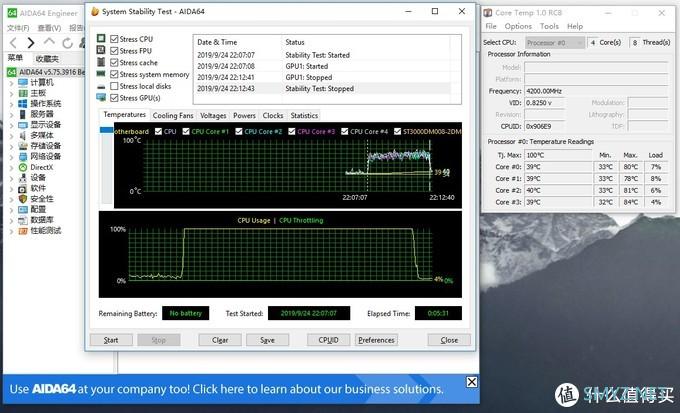Toggle the Stress CPU checkbox
680x413 pixels.
[114, 39]
